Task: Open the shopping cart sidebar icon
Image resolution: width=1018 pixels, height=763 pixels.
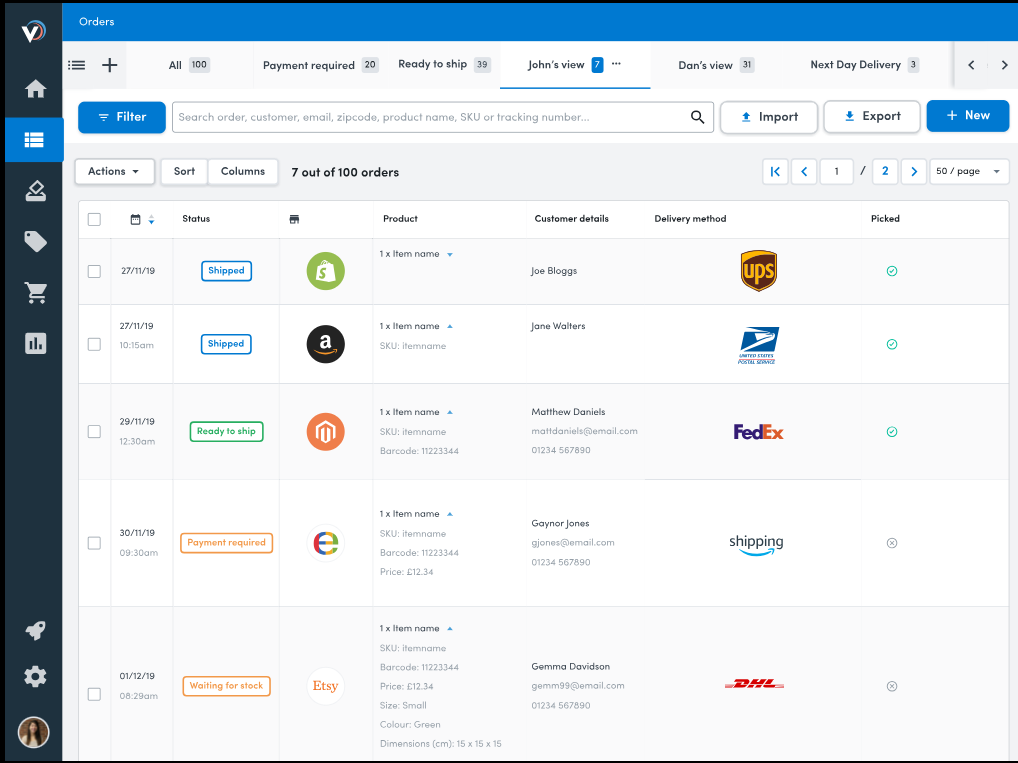Action: [36, 292]
